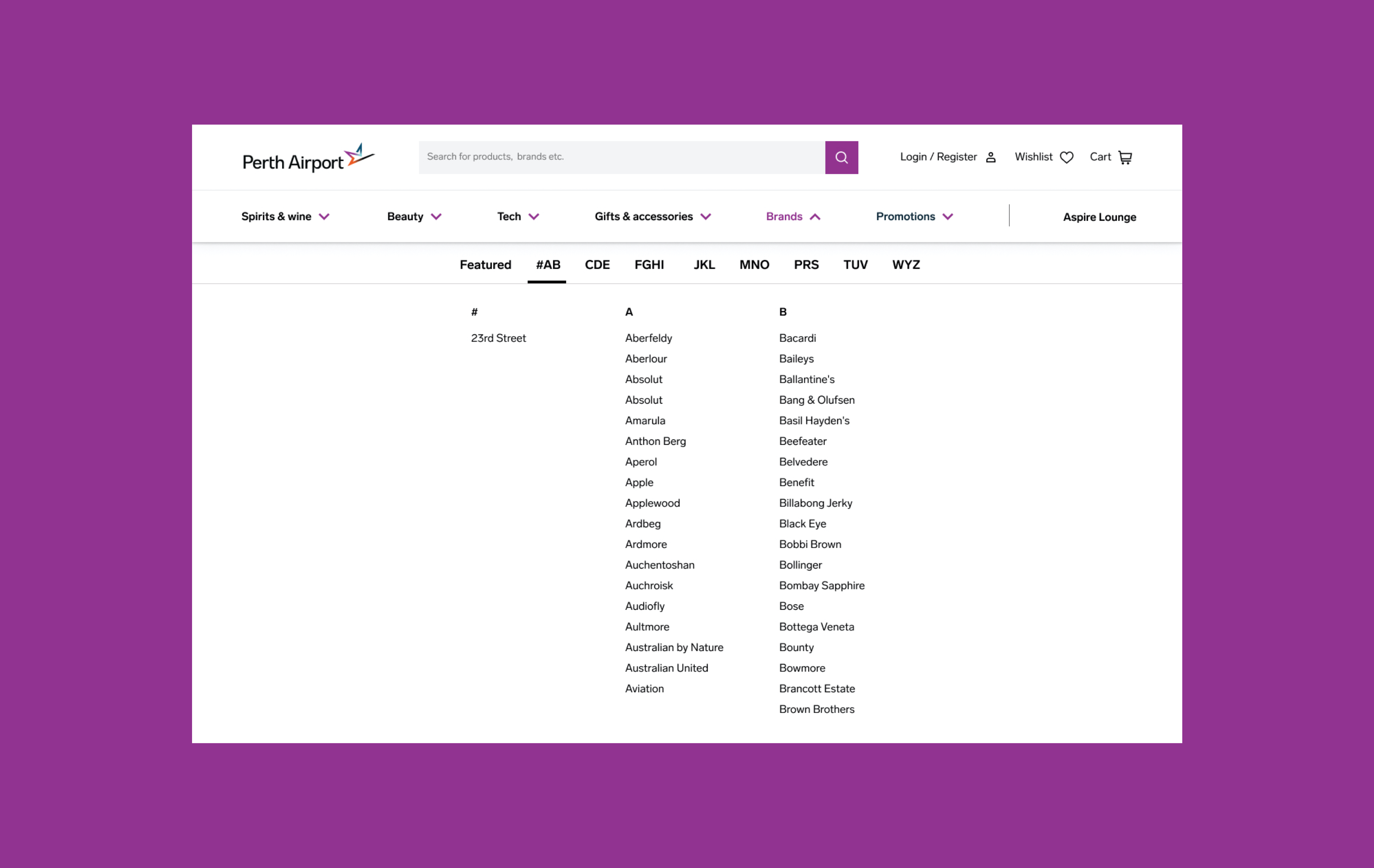The width and height of the screenshot is (1374, 868).
Task: Open the Apple brand
Action: tap(639, 482)
